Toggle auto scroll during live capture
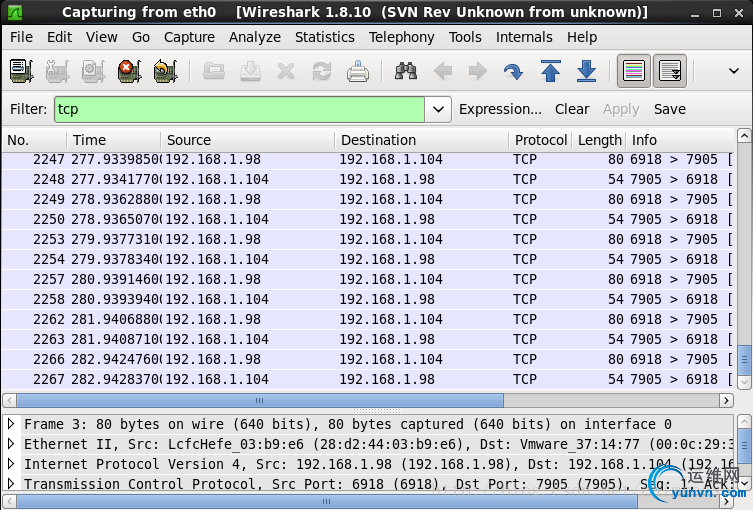 (670, 71)
